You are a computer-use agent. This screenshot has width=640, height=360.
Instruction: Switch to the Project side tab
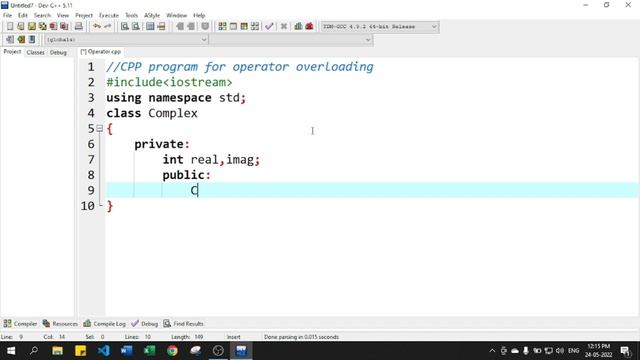pos(12,52)
